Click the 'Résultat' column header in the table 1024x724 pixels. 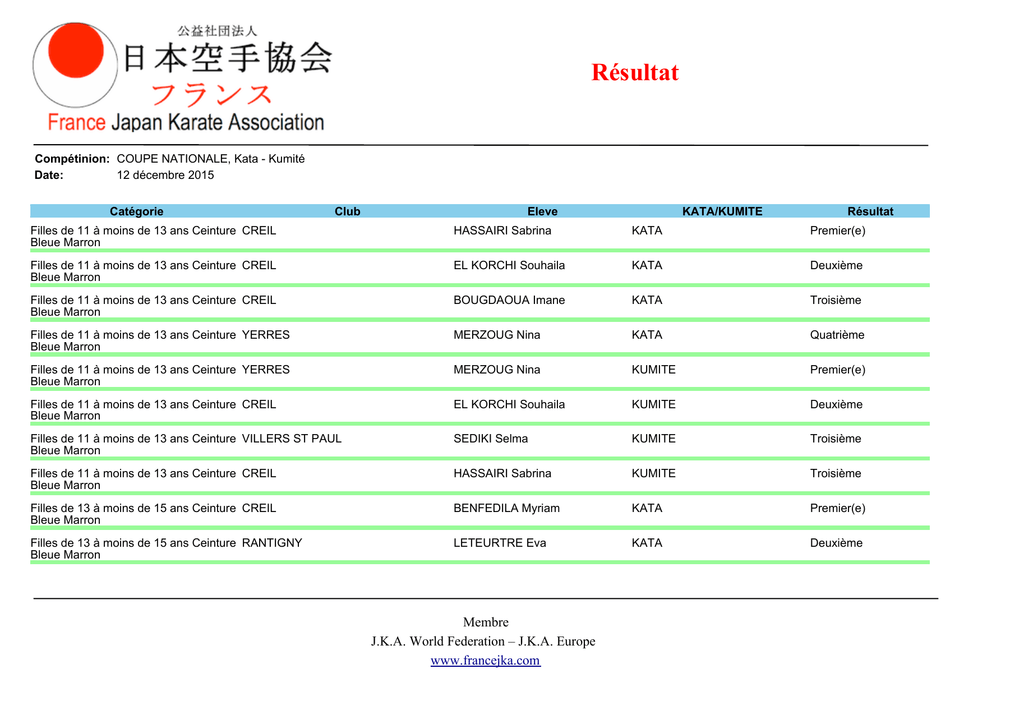pos(871,211)
